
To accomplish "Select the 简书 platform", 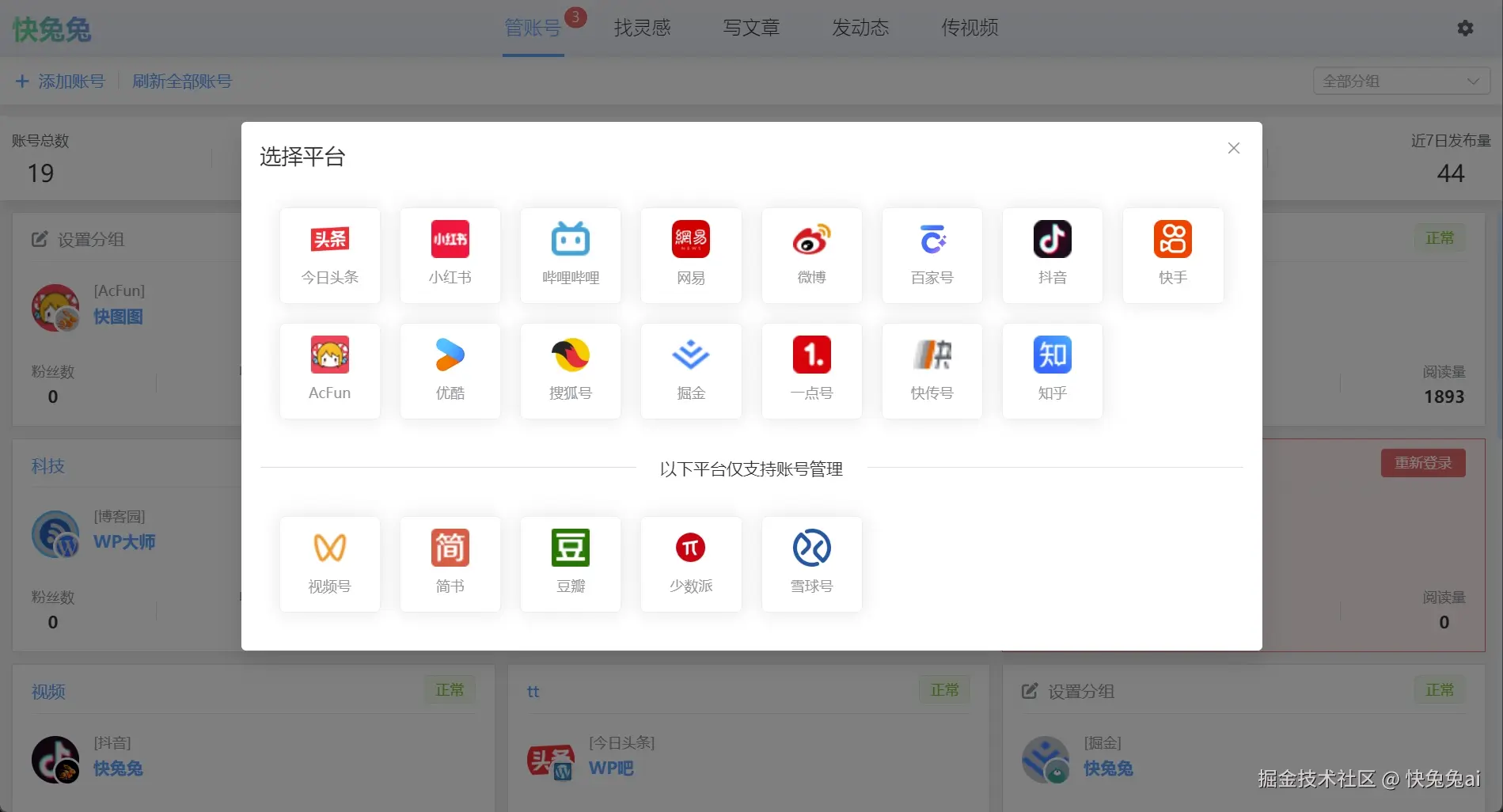I will click(450, 563).
